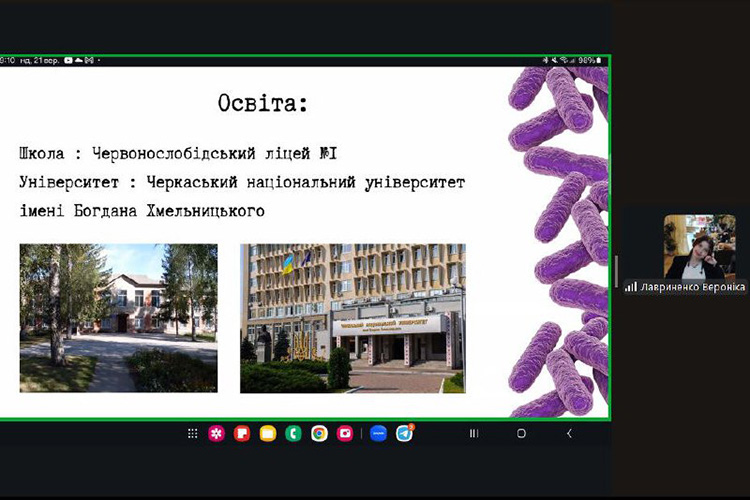
Task: Open the blue Zoom app icon
Action: (x=378, y=433)
